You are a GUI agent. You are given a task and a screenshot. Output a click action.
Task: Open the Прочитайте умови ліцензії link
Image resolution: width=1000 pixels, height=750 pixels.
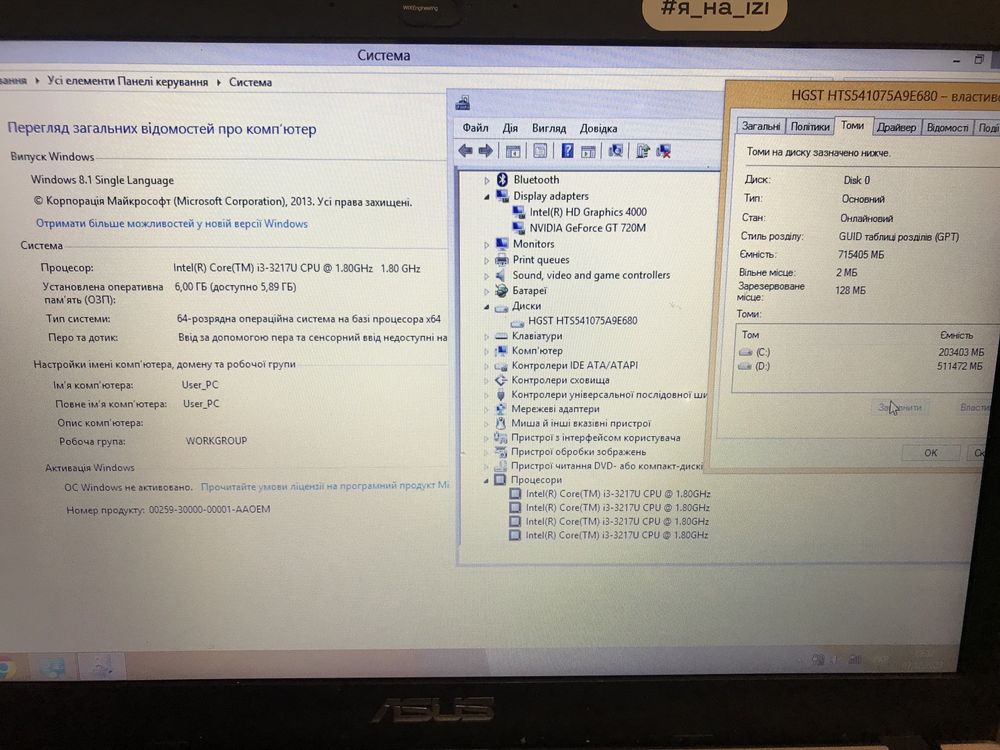coord(325,485)
